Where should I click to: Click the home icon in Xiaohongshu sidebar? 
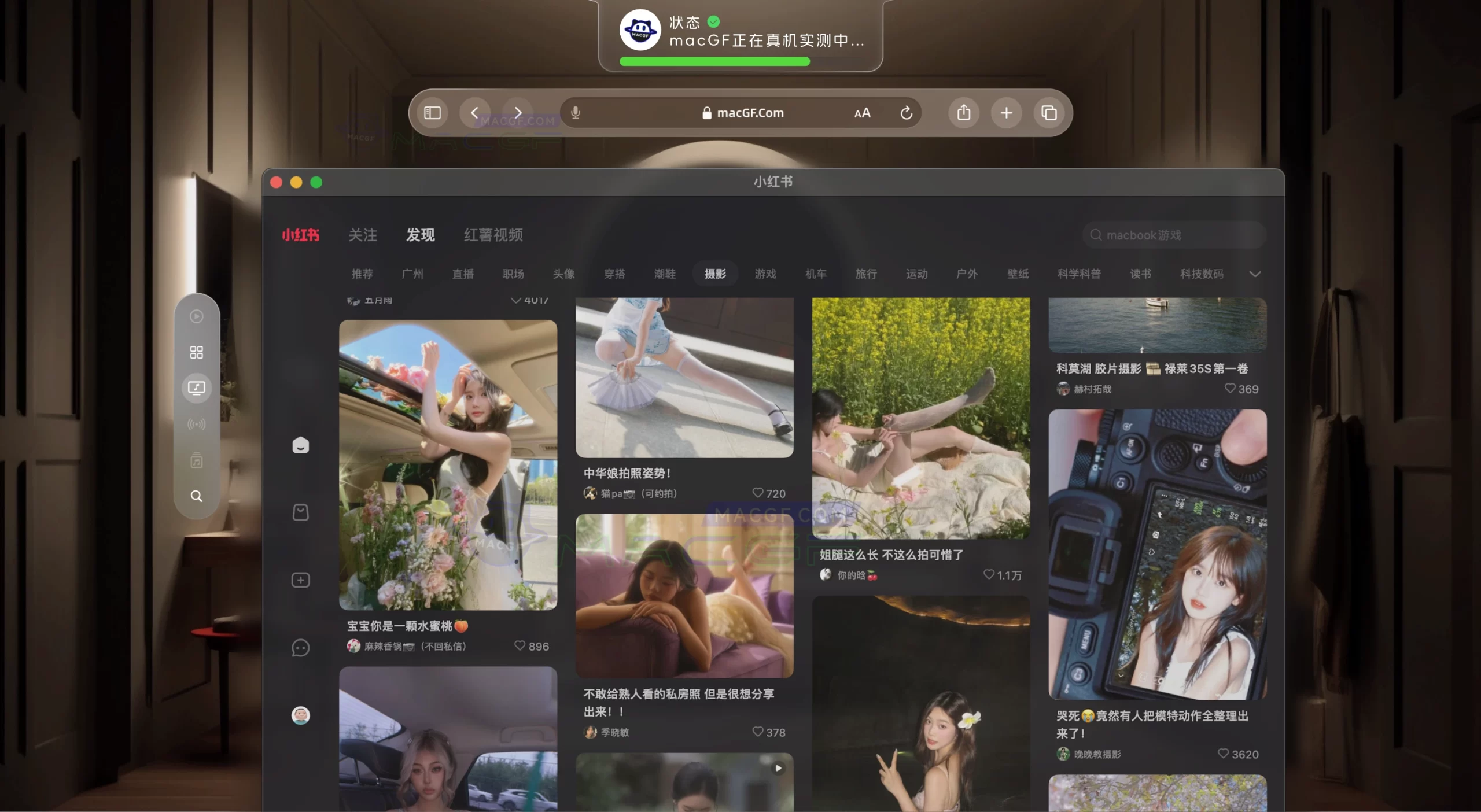click(300, 445)
